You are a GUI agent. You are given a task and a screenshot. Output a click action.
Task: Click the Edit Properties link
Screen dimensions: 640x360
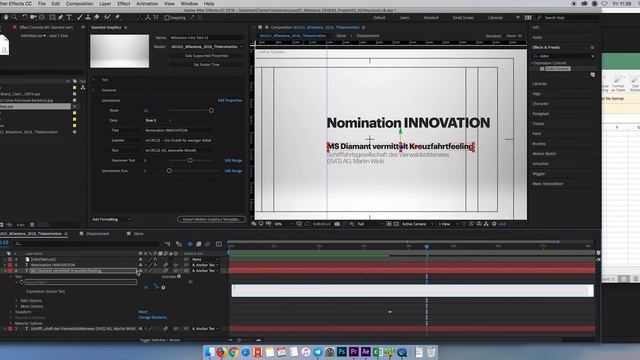[230, 100]
